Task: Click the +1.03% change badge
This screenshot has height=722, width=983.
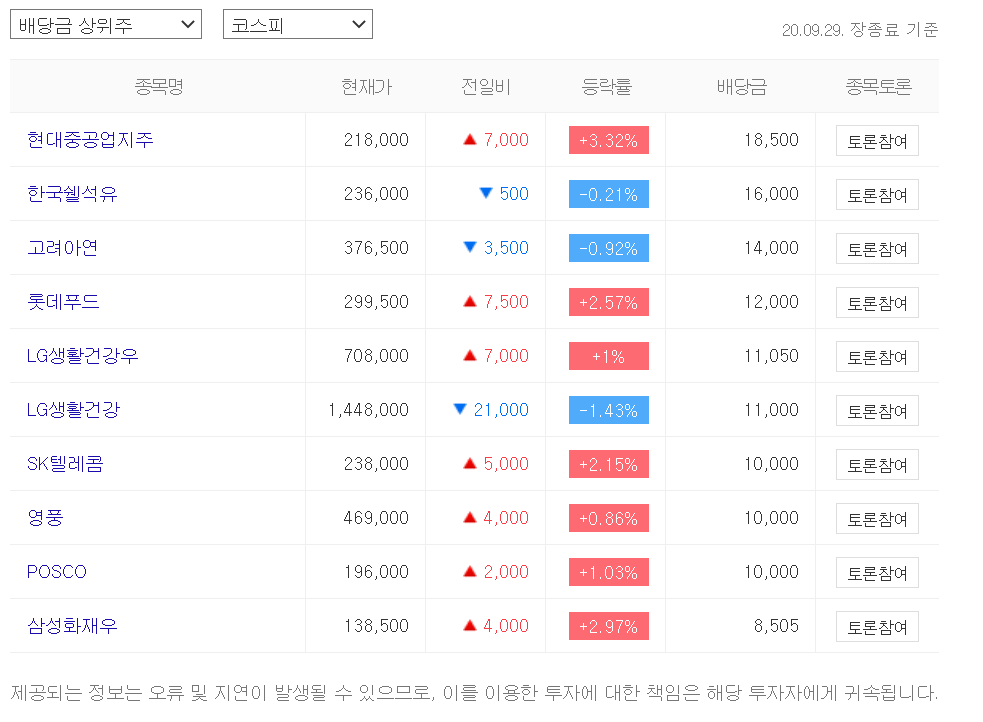Action: click(x=609, y=572)
